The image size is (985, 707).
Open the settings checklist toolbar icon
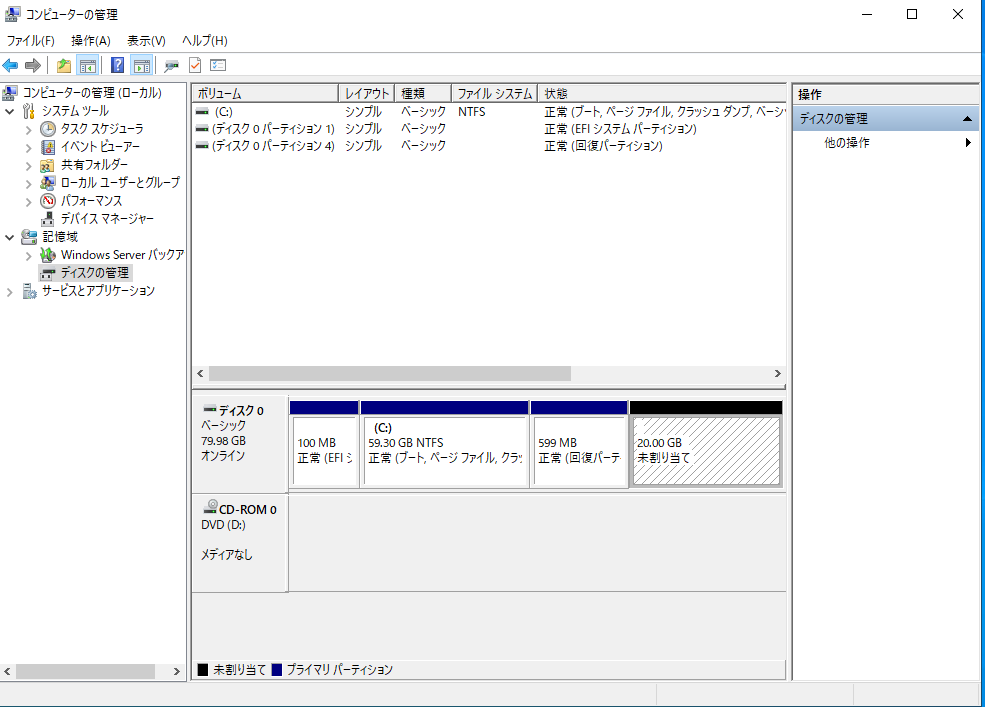pyautogui.click(x=218, y=66)
